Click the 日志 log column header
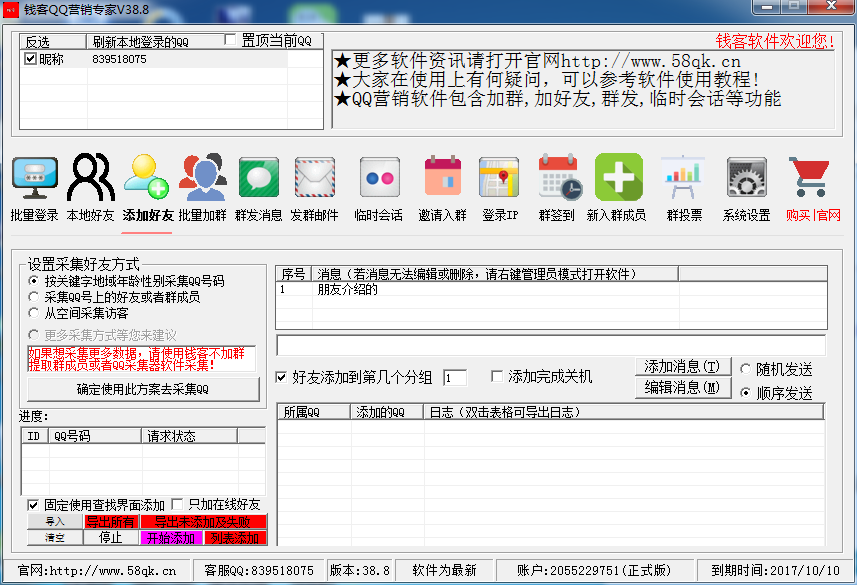Screen dimensions: 857x585 tap(624, 412)
